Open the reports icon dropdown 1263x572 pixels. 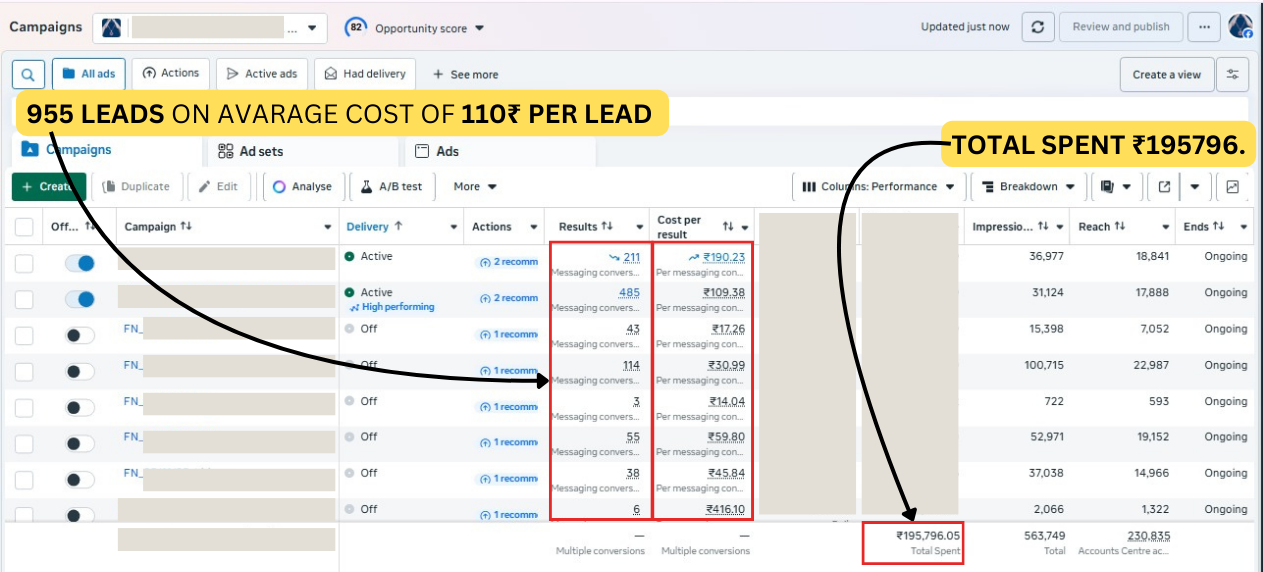(x=1116, y=186)
